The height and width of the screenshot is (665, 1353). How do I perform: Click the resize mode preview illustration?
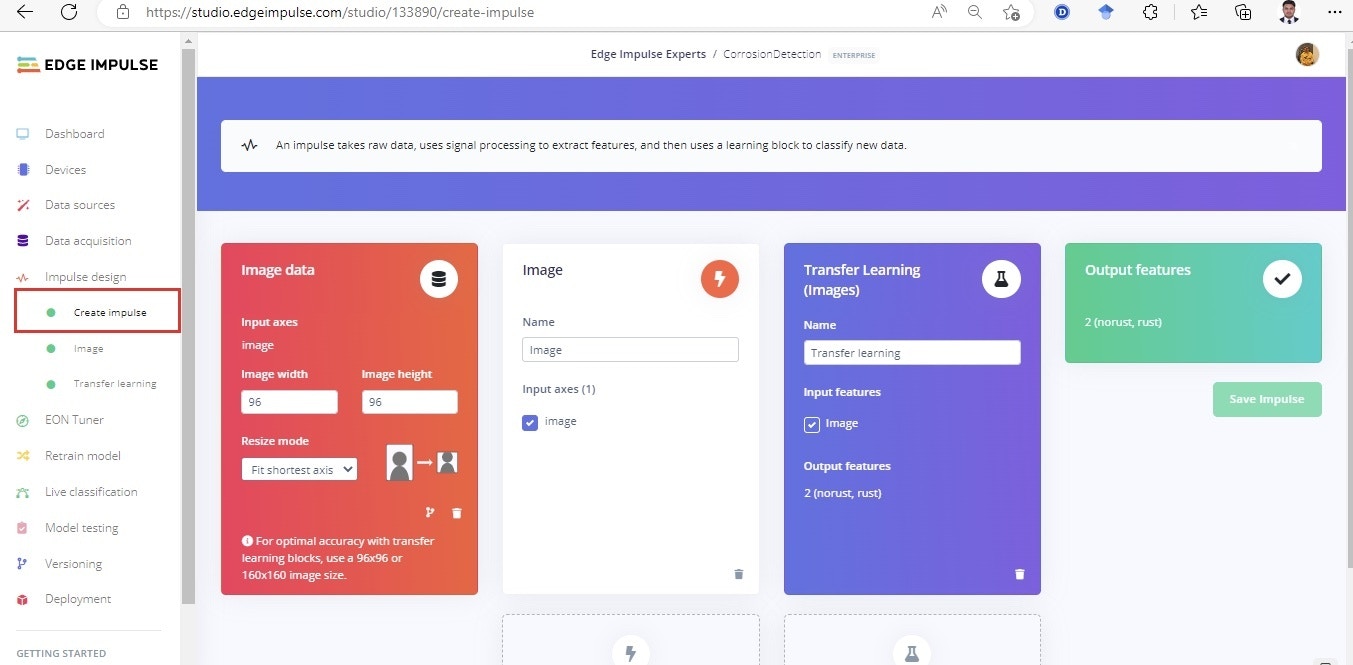coord(422,463)
